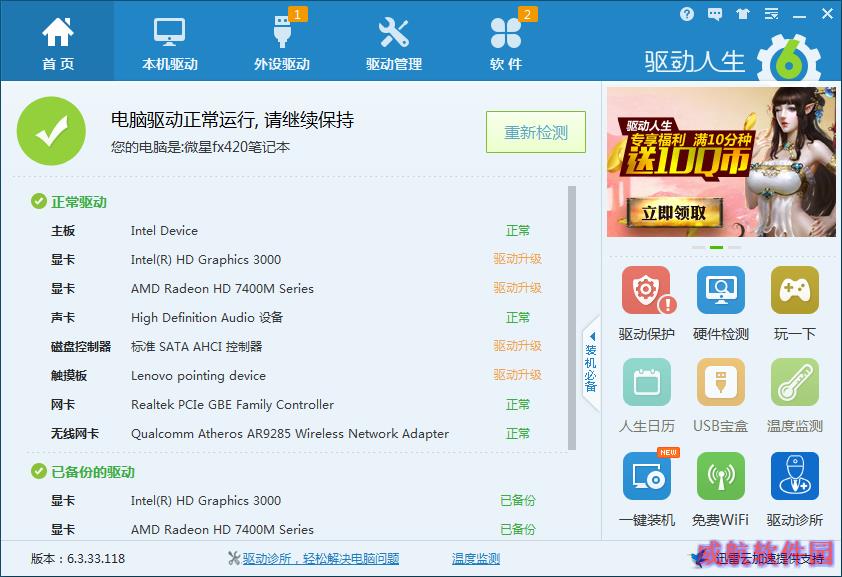Select Realtek PCIe GBE Family Controller entry

(x=296, y=404)
